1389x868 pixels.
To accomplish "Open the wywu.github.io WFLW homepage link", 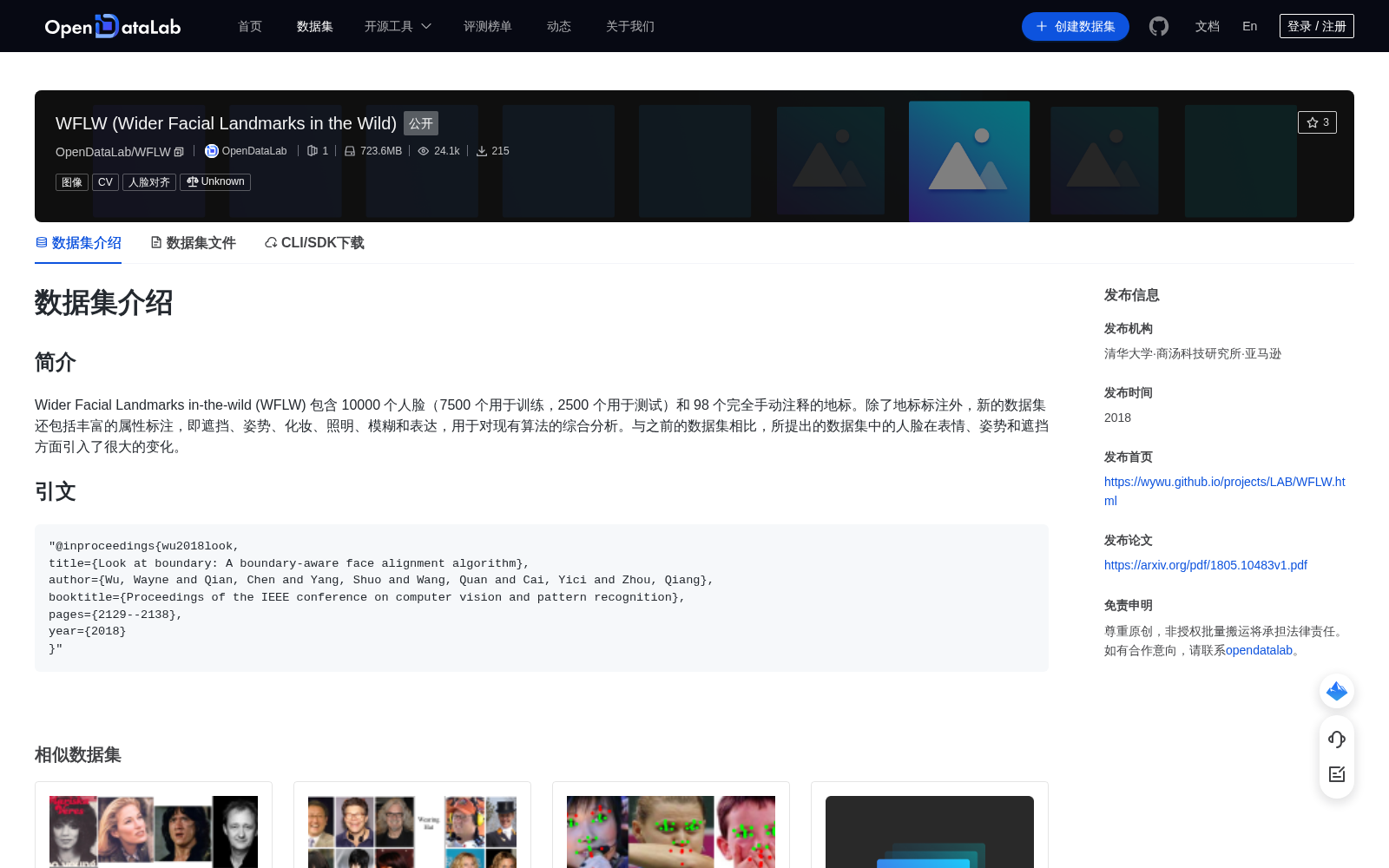I will point(1224,491).
